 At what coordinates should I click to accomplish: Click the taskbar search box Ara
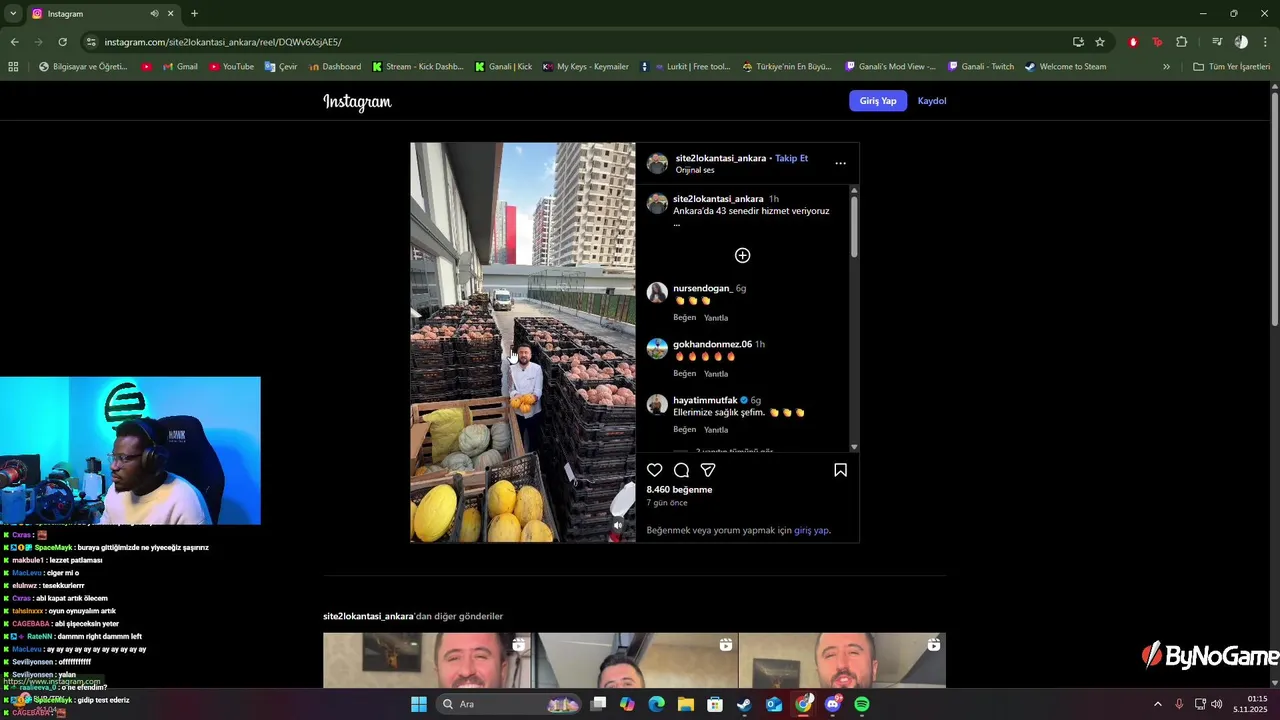click(x=510, y=704)
